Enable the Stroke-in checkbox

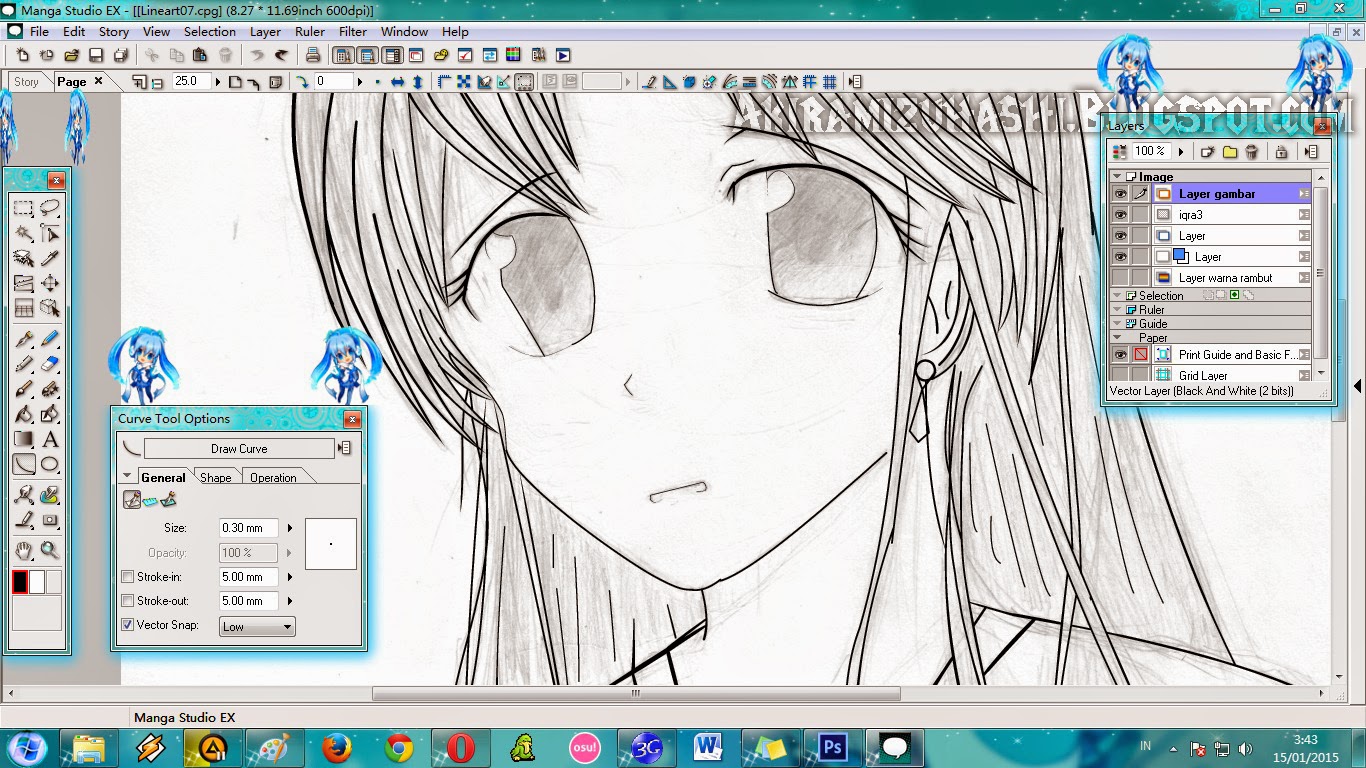click(x=127, y=577)
